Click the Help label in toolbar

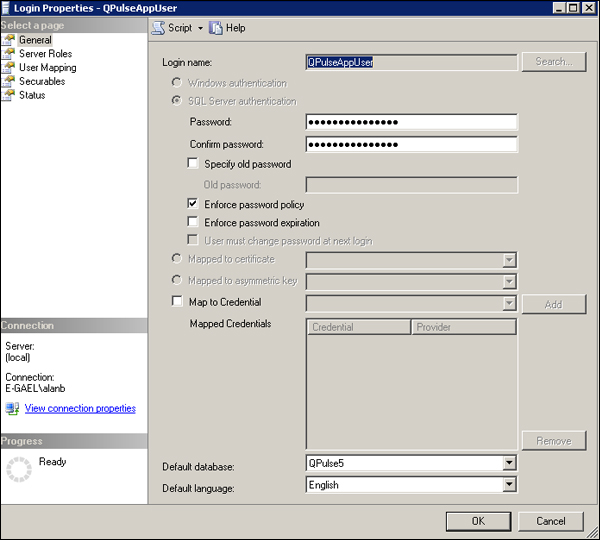(x=235, y=28)
